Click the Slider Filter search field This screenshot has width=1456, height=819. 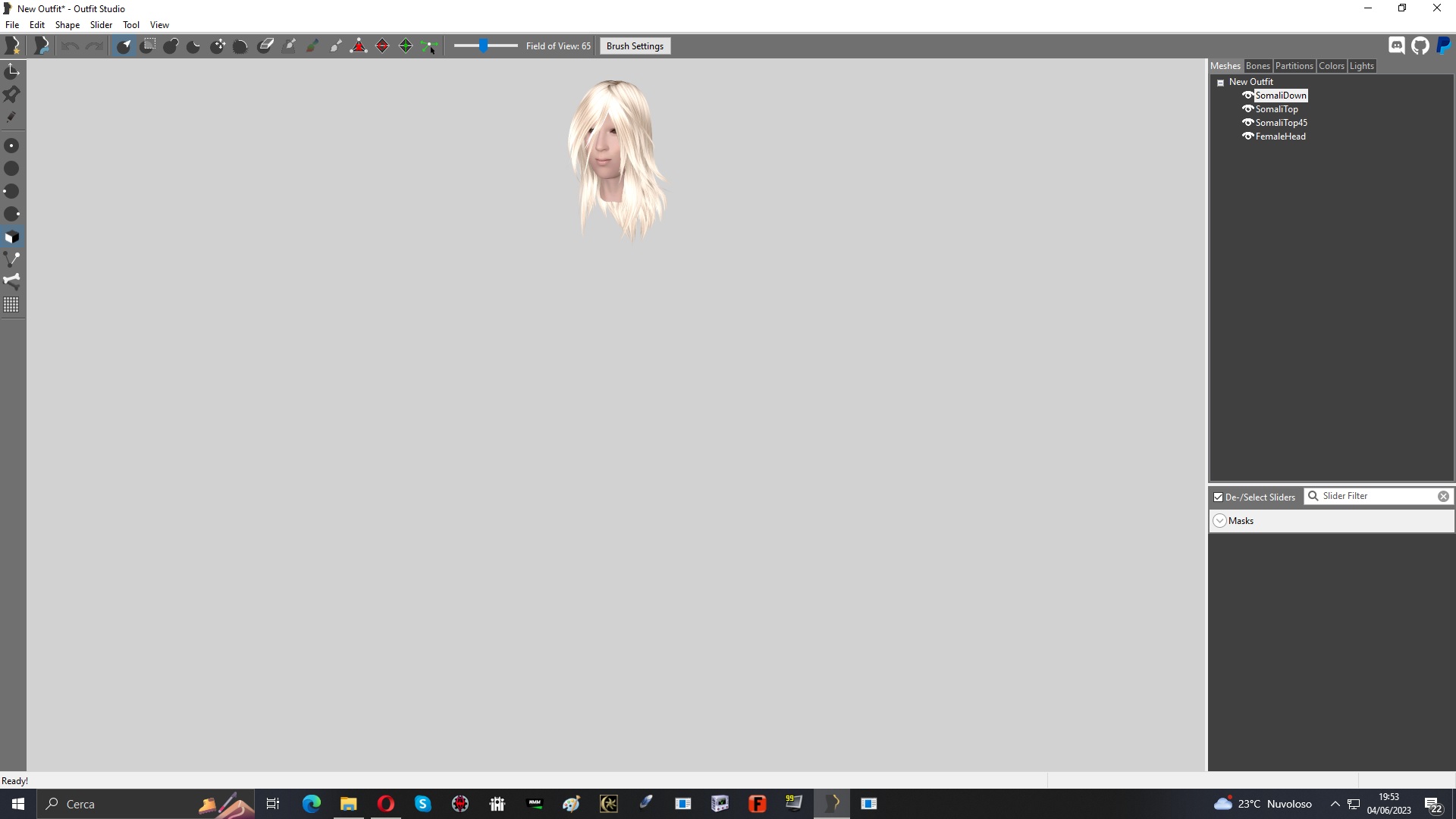tap(1378, 496)
